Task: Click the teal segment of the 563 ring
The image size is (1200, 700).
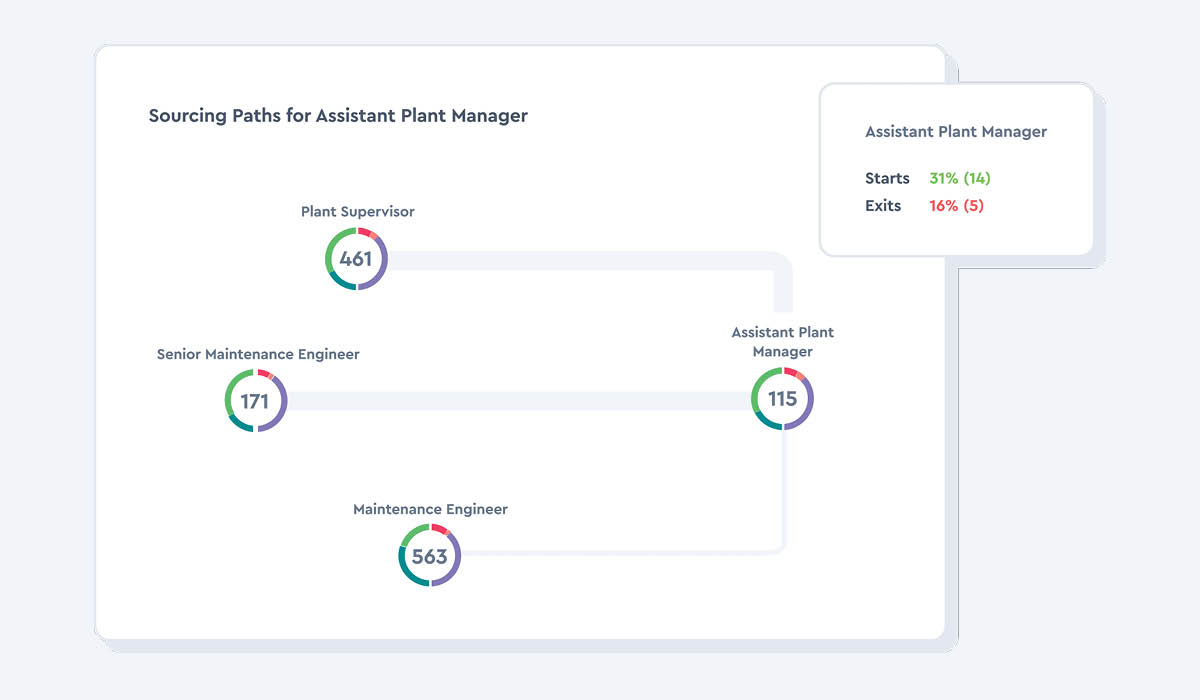Action: click(x=406, y=572)
